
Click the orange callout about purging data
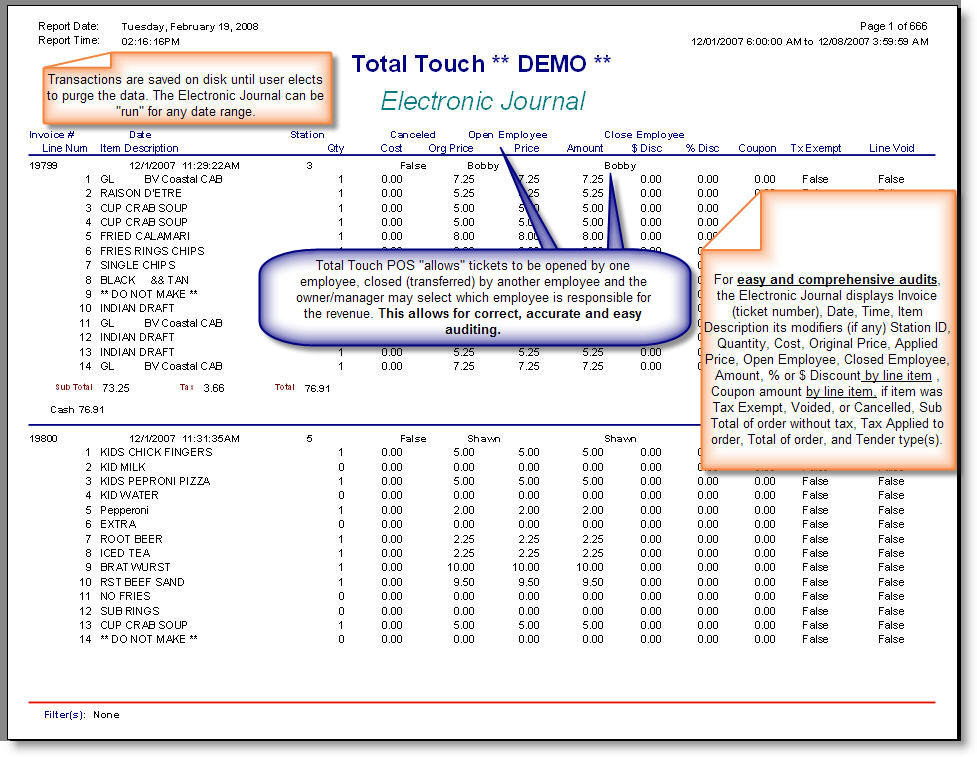click(186, 96)
